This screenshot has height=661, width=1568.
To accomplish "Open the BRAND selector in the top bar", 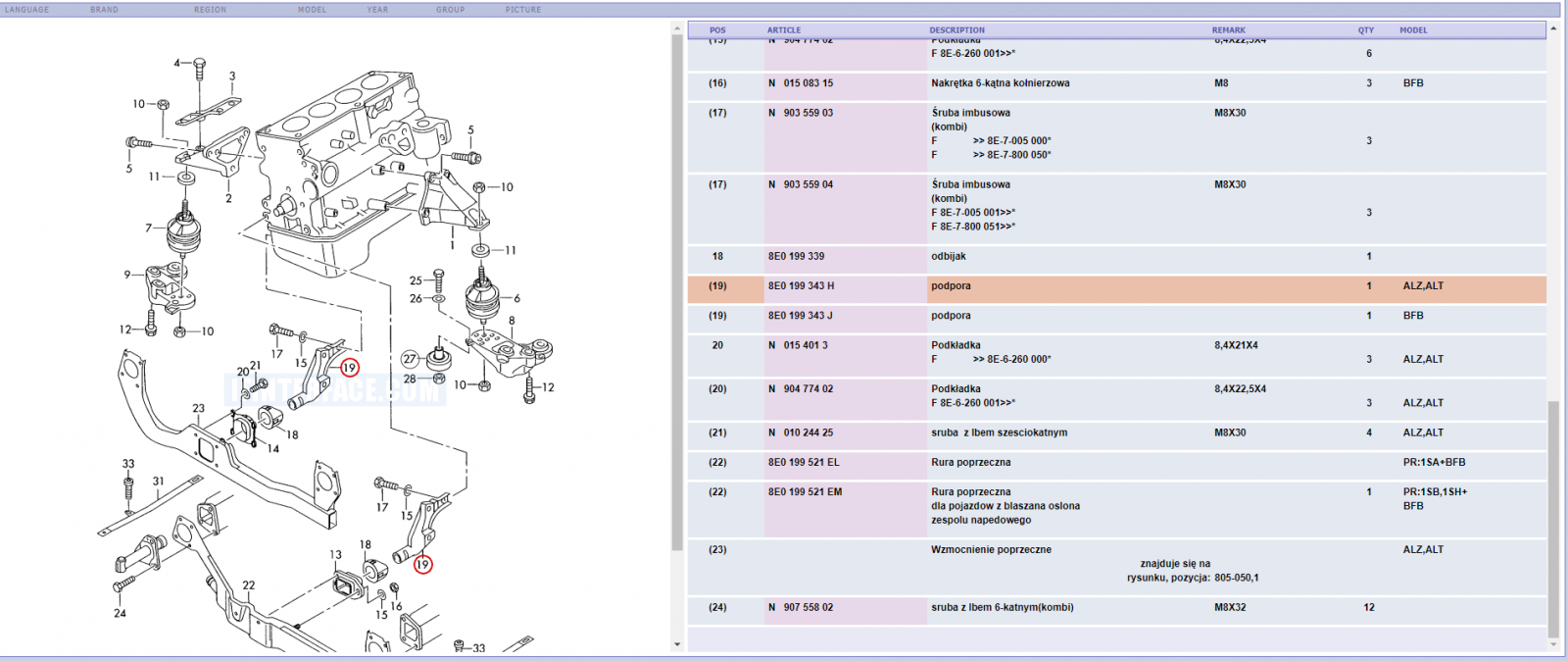I will pos(104,10).
